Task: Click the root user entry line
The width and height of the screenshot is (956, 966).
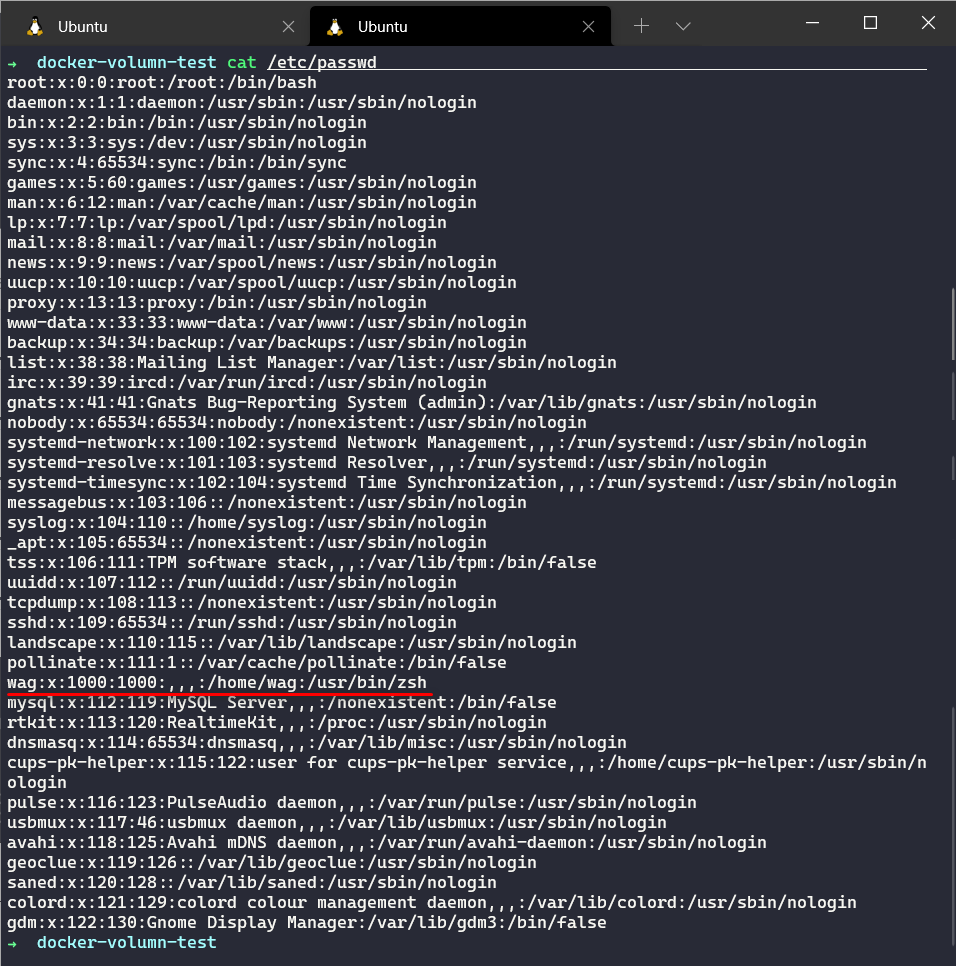Action: (x=161, y=83)
